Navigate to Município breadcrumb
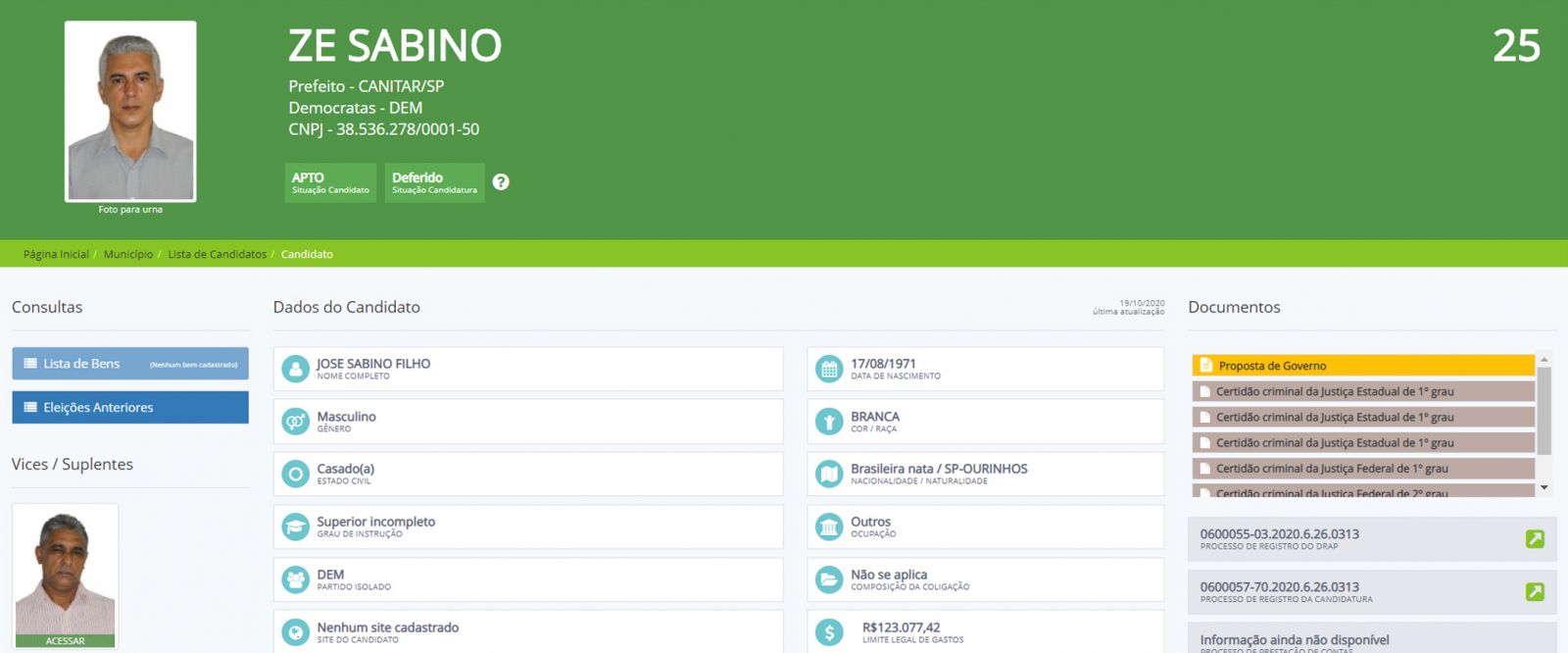Viewport: 1568px width, 653px height. coord(128,255)
